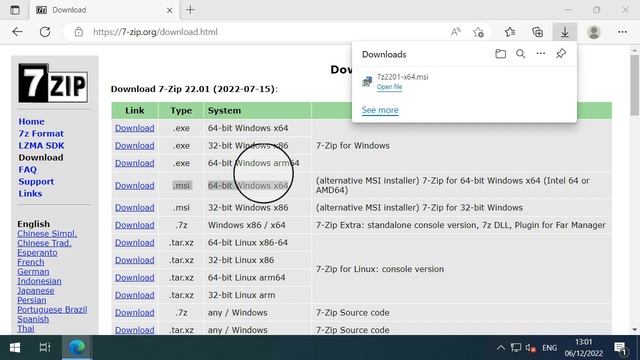Go back with the browser back arrow
This screenshot has height=360, width=640.
(x=17, y=32)
